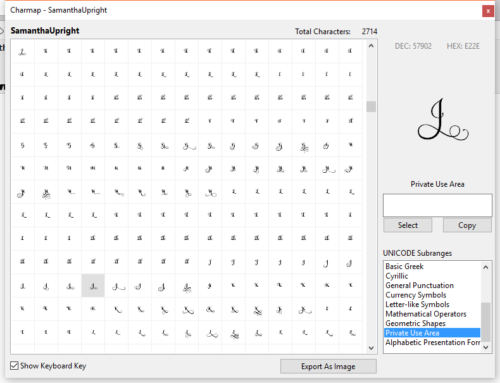
Task: Click the subrange list's scroll up arrow
Action: 486,267
